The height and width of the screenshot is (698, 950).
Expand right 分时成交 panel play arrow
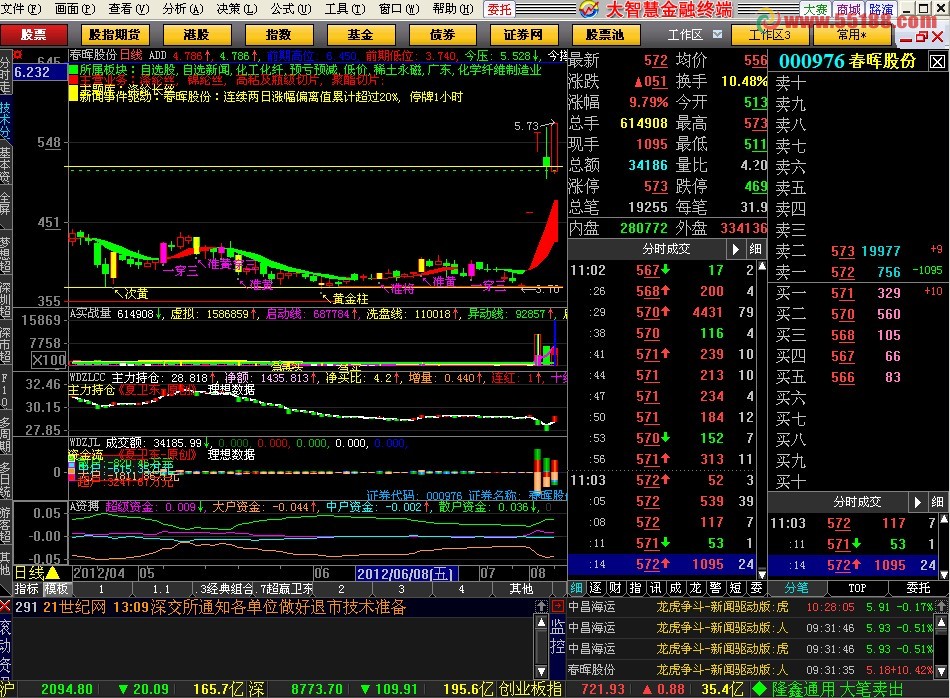point(917,502)
